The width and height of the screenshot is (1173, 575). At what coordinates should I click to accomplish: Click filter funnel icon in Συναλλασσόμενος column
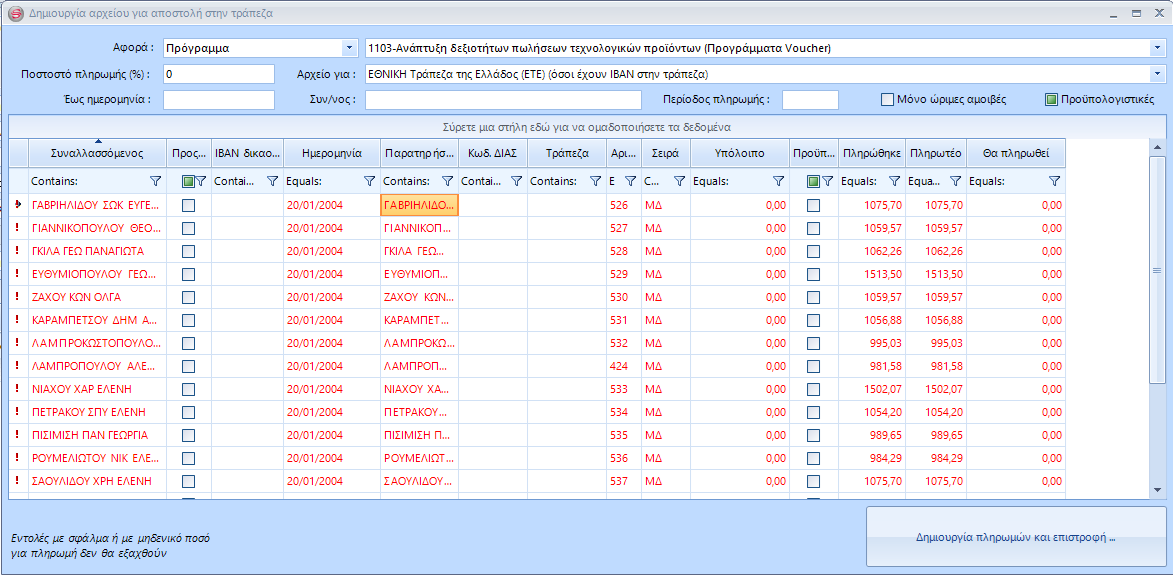pos(155,181)
